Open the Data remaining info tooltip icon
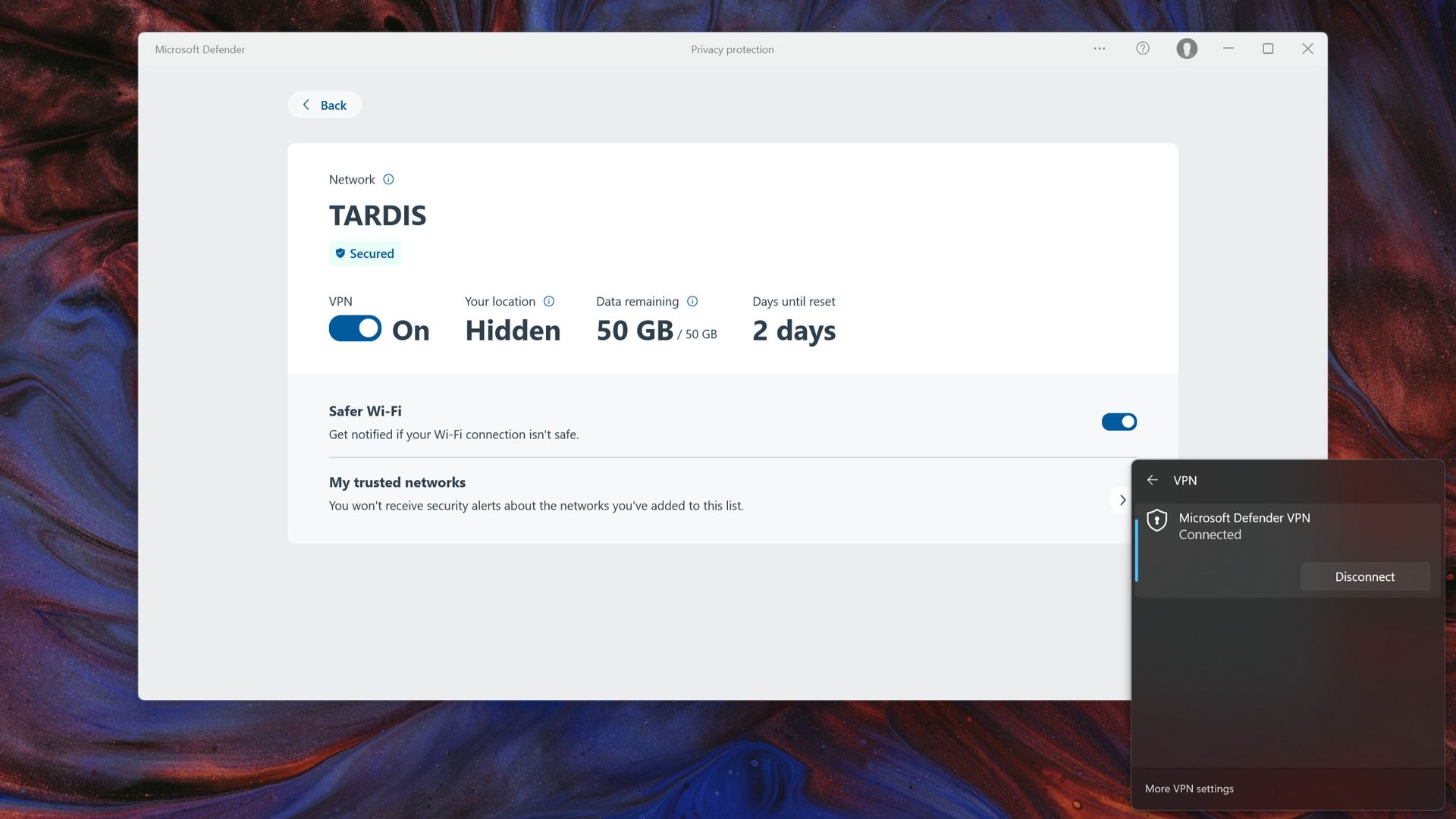Screen dimensions: 1456x819 coord(692,301)
